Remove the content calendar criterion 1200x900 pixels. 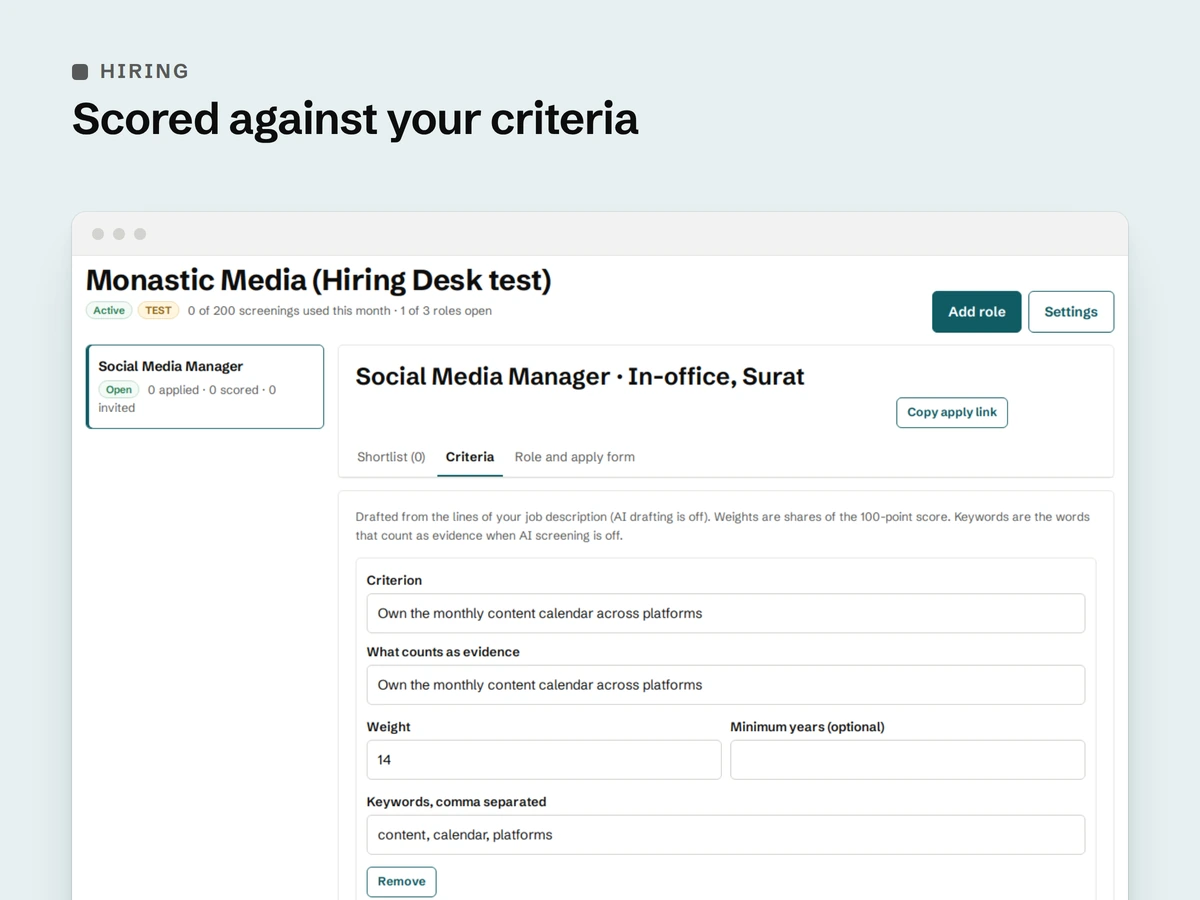tap(401, 881)
